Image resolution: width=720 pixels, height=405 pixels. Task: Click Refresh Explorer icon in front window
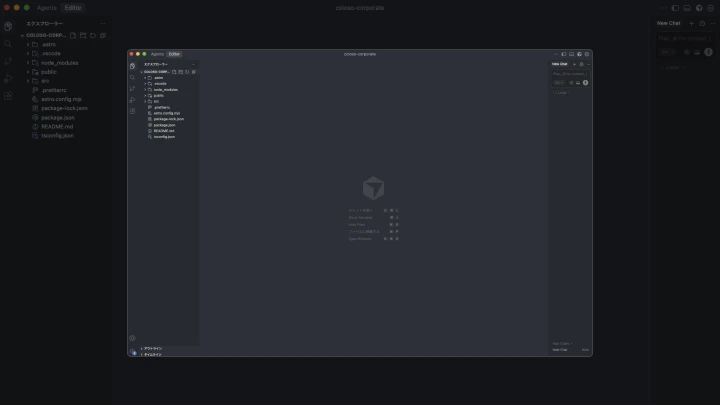tap(187, 72)
